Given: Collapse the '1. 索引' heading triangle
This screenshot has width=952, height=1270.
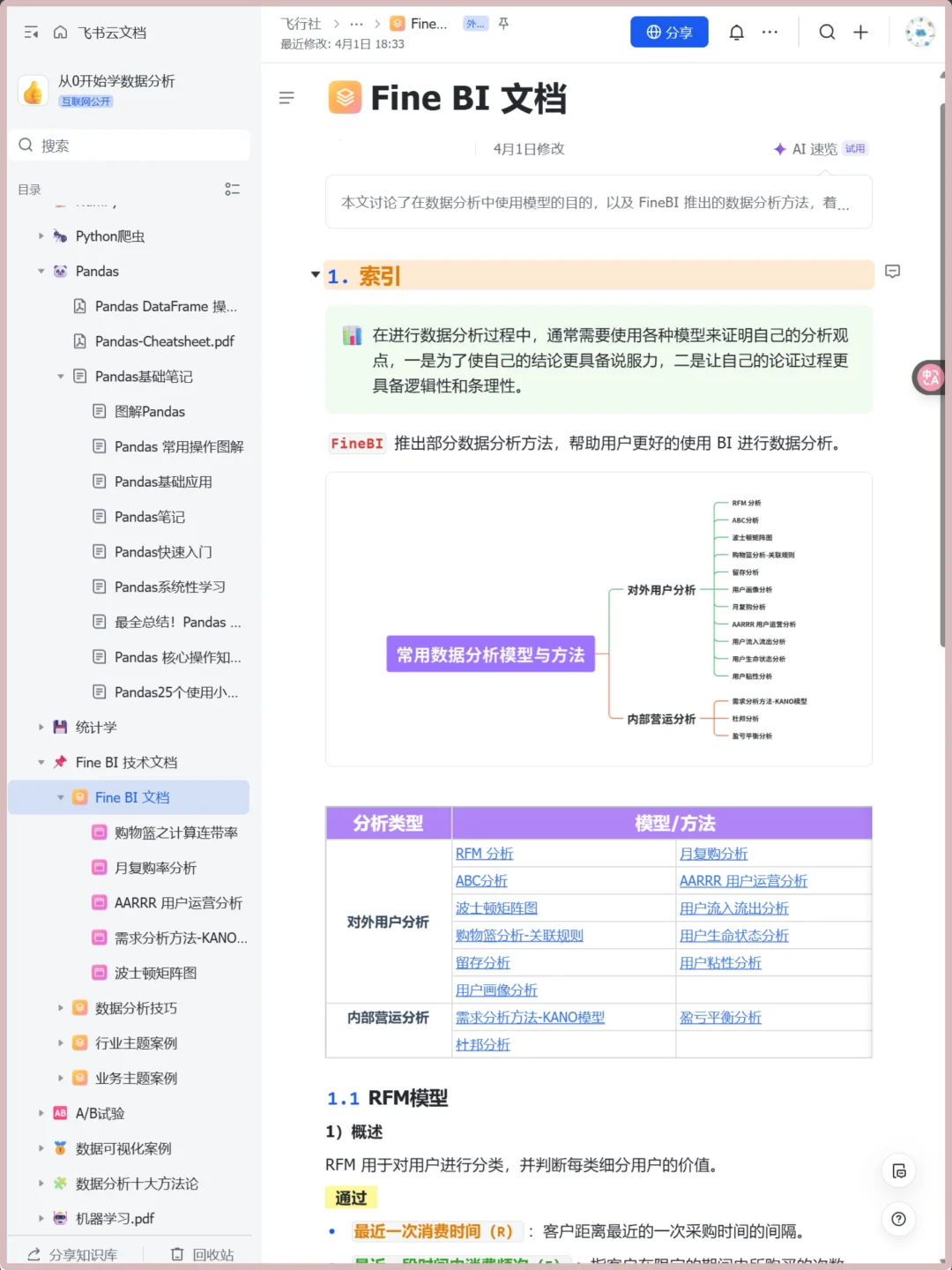Looking at the screenshot, I should (x=315, y=274).
